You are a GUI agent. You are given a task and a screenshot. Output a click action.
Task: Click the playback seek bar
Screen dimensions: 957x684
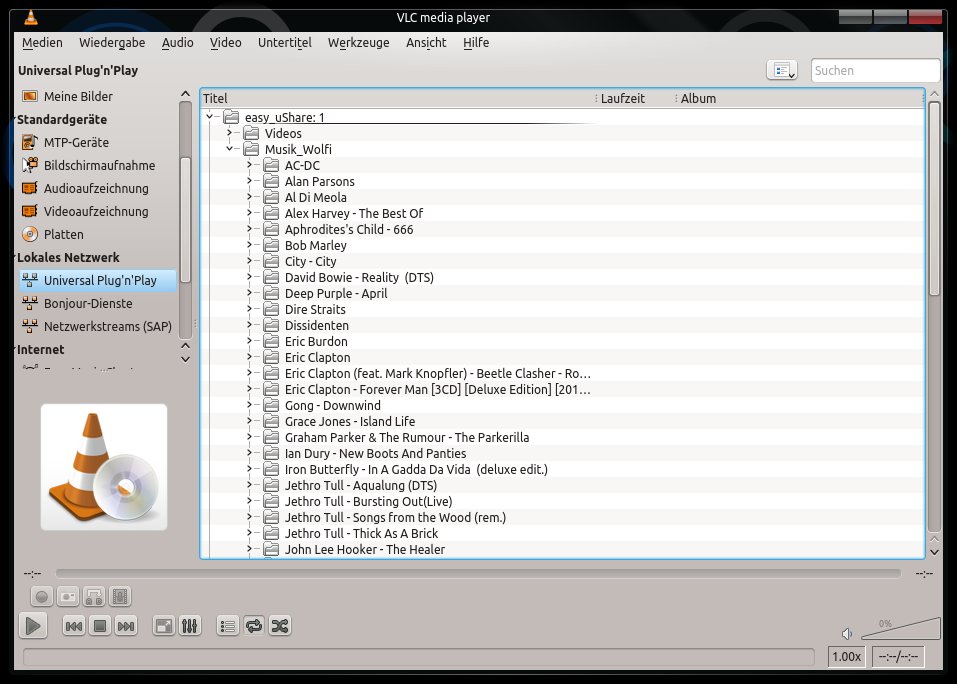[x=478, y=574]
